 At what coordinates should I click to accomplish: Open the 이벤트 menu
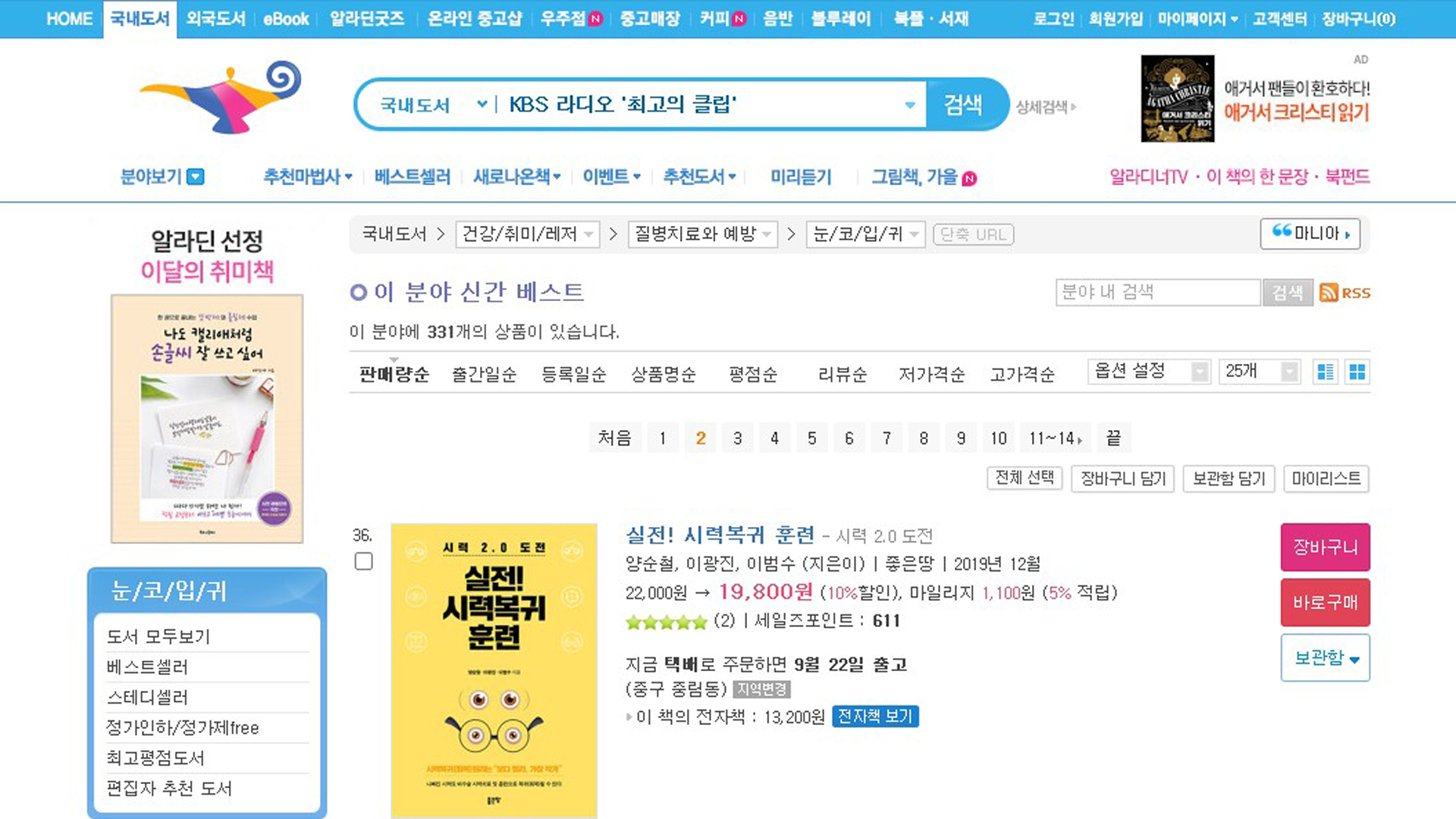point(612,177)
